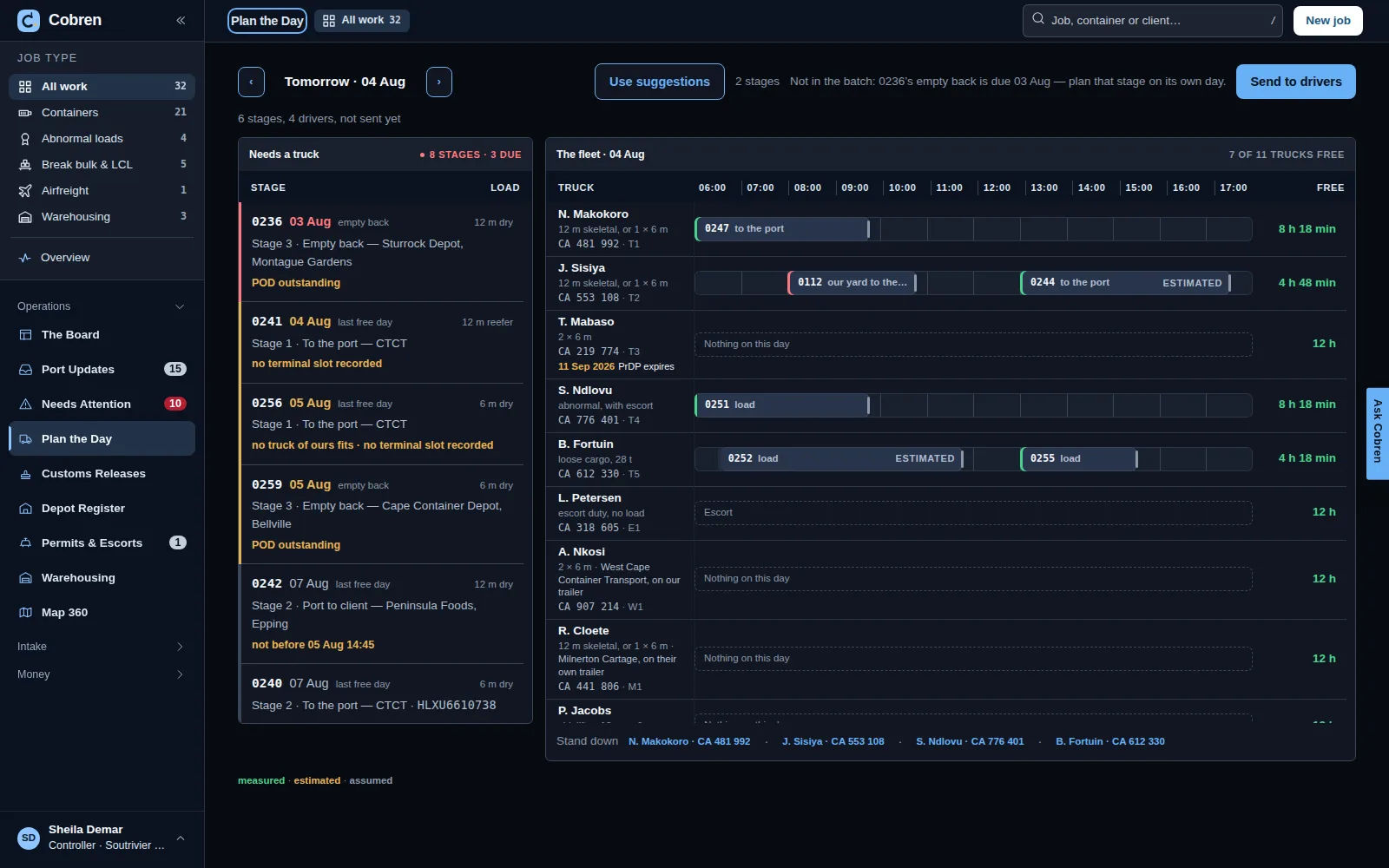This screenshot has width=1389, height=868.
Task: Click The Board icon in Operations
Action: pyautogui.click(x=25, y=335)
